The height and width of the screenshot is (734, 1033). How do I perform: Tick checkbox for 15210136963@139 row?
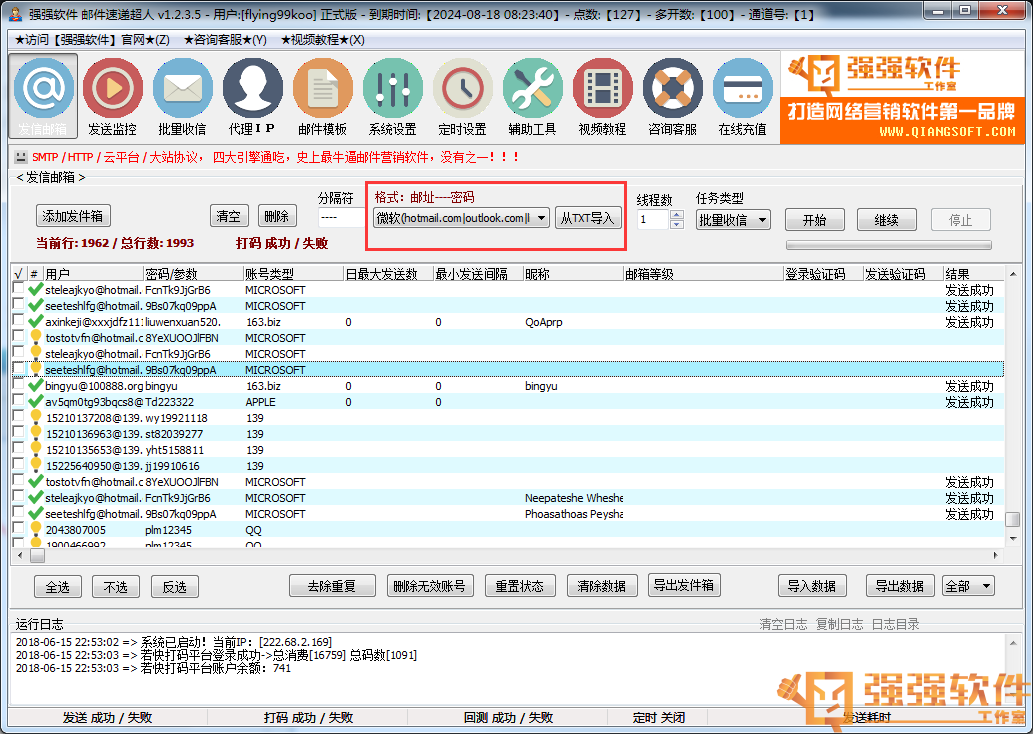[x=18, y=432]
